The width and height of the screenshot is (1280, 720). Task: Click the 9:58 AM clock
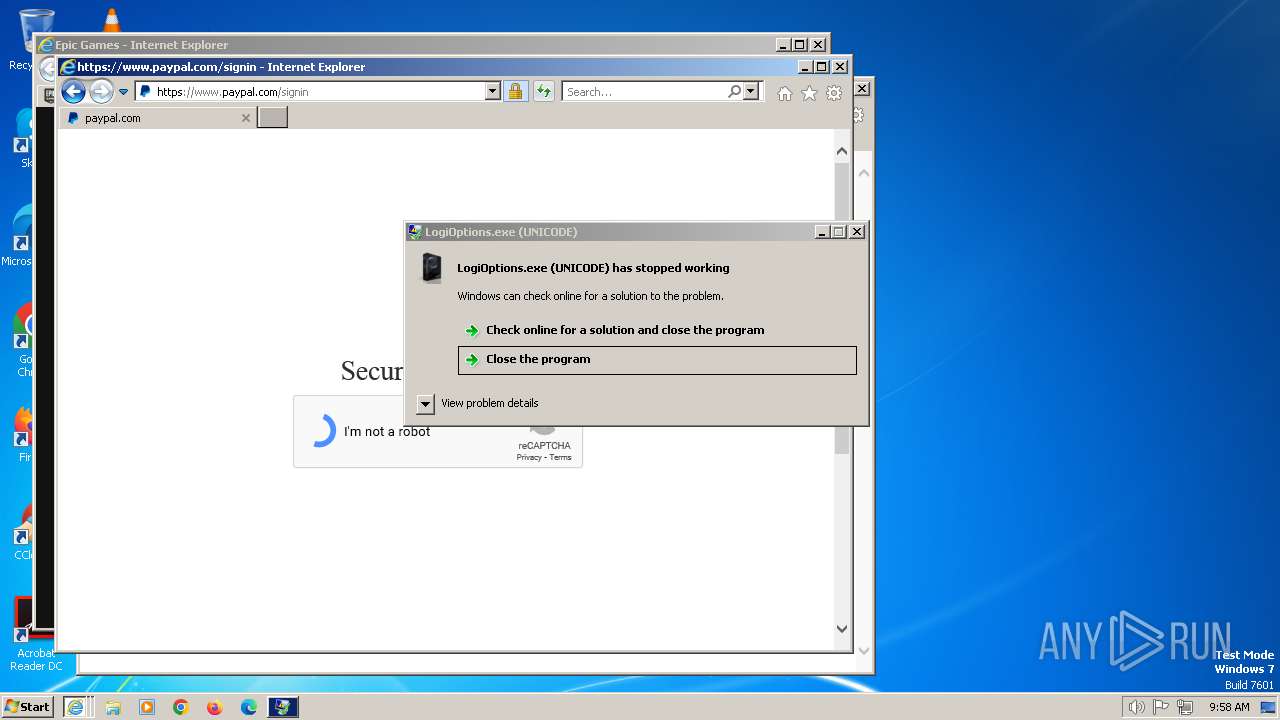(x=1229, y=707)
